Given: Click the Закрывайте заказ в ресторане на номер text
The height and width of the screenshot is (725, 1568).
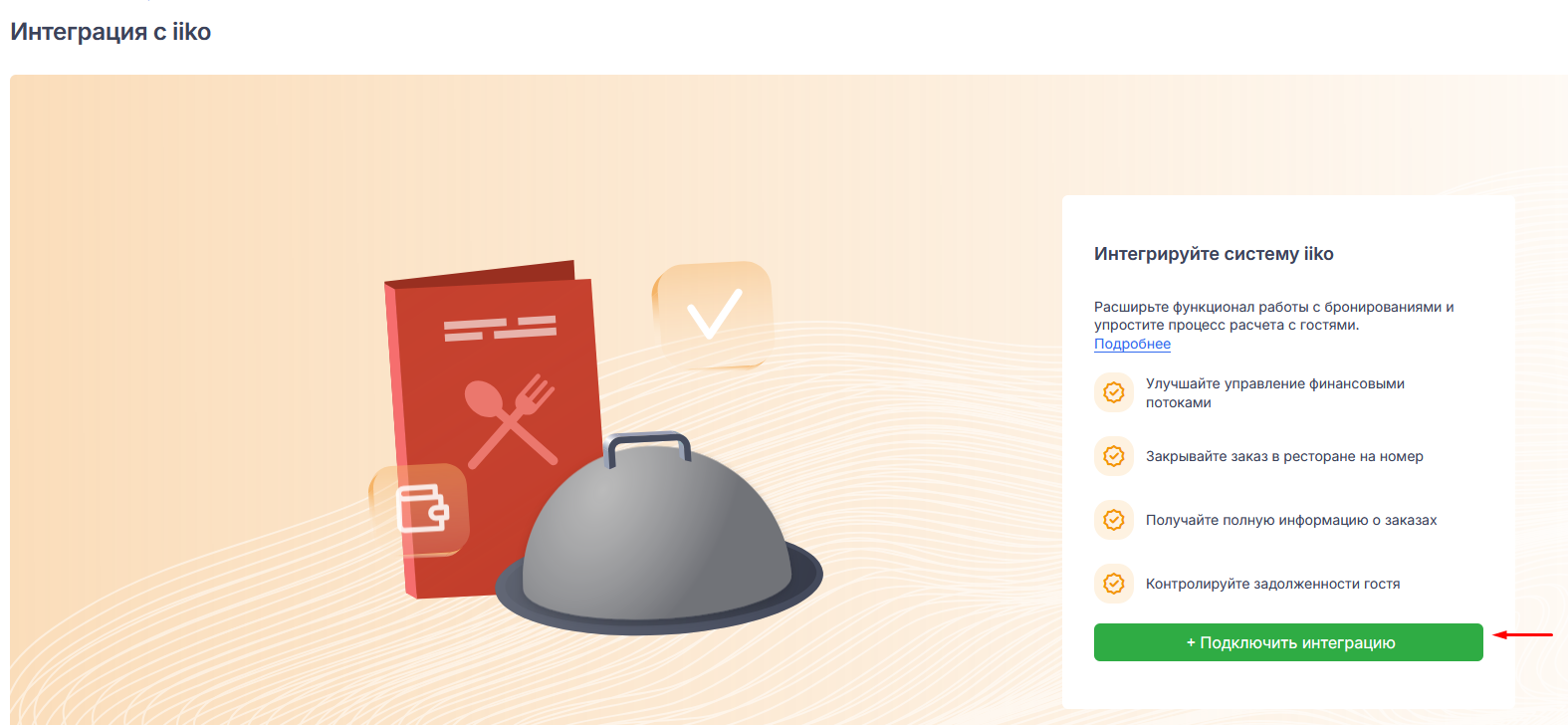Looking at the screenshot, I should pos(1284,456).
